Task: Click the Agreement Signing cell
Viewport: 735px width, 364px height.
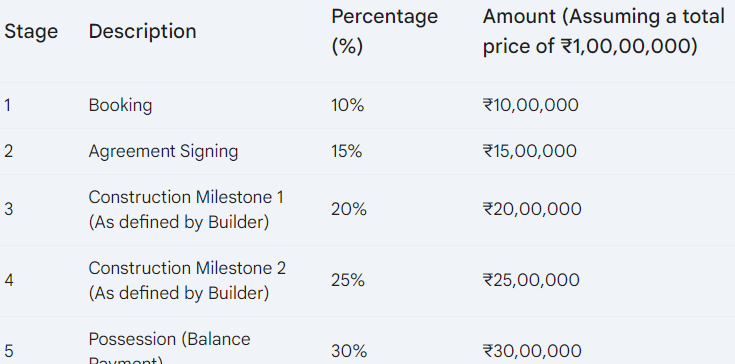Action: pyautogui.click(x=163, y=151)
